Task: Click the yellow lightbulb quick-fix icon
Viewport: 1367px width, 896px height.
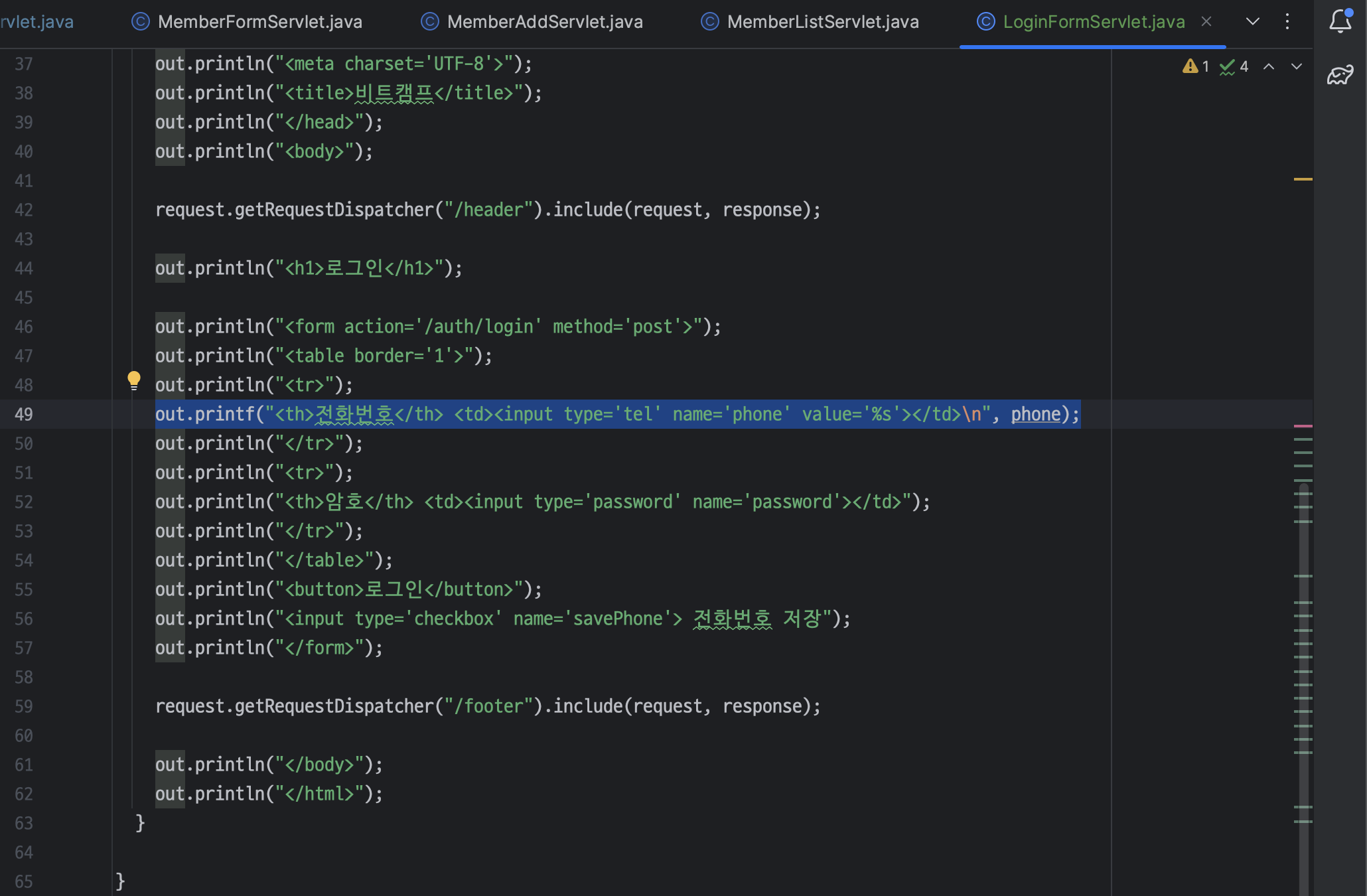Action: tap(133, 380)
